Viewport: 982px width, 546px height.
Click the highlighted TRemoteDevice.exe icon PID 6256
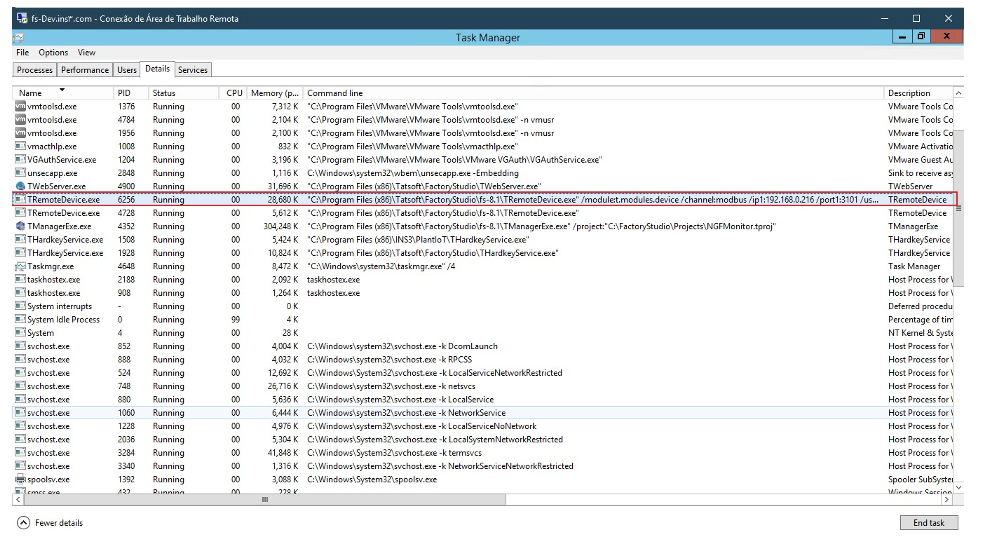pos(20,200)
